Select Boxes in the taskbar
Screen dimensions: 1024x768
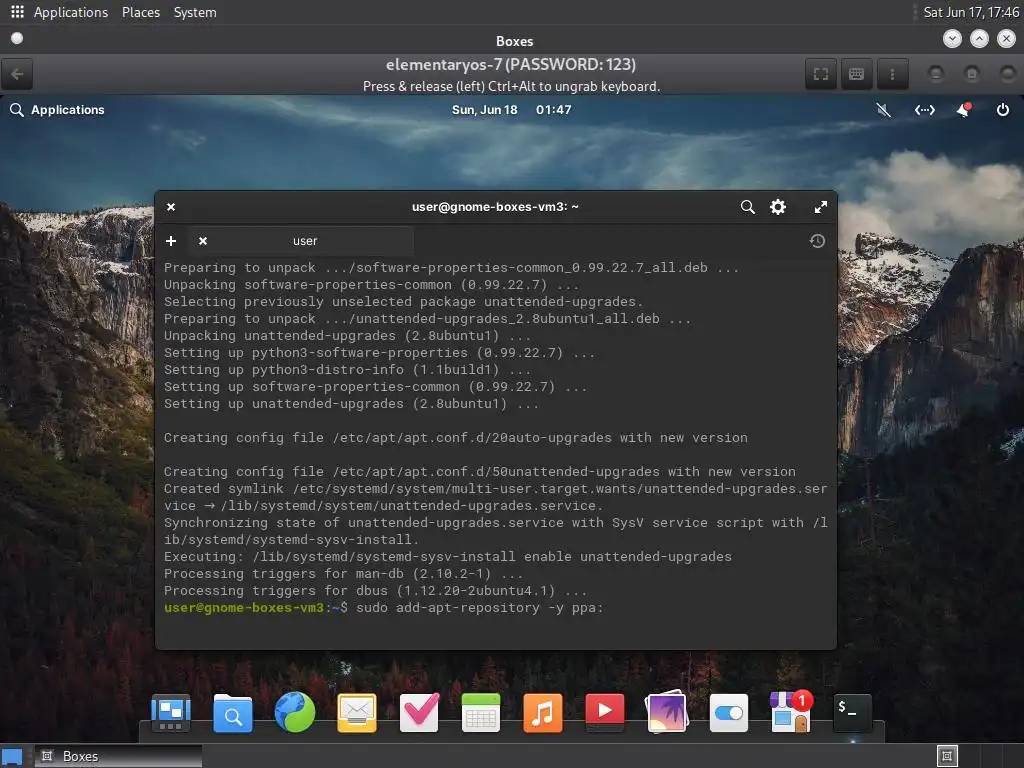coord(118,756)
